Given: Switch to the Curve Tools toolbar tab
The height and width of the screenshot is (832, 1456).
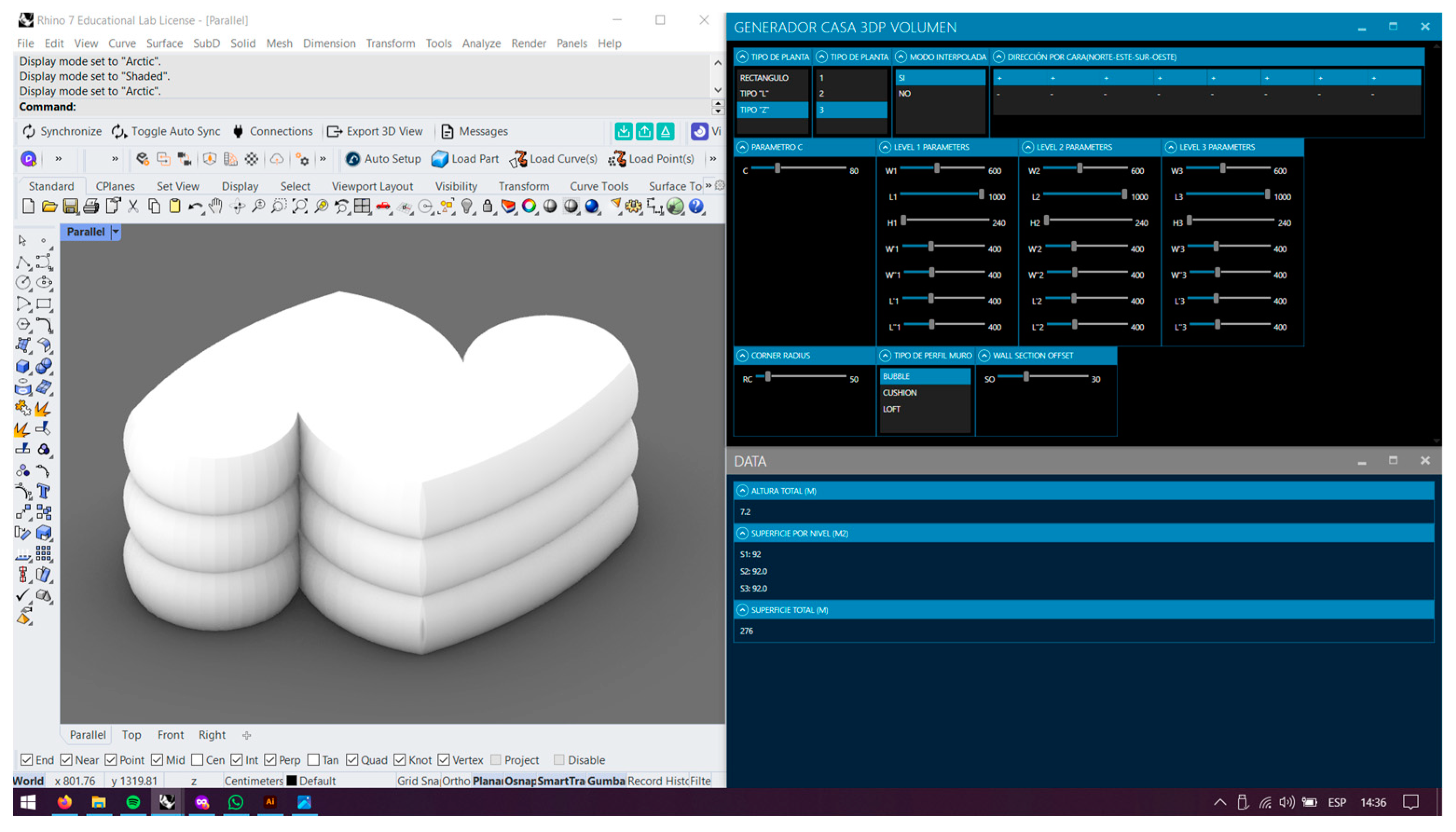Looking at the screenshot, I should [598, 186].
